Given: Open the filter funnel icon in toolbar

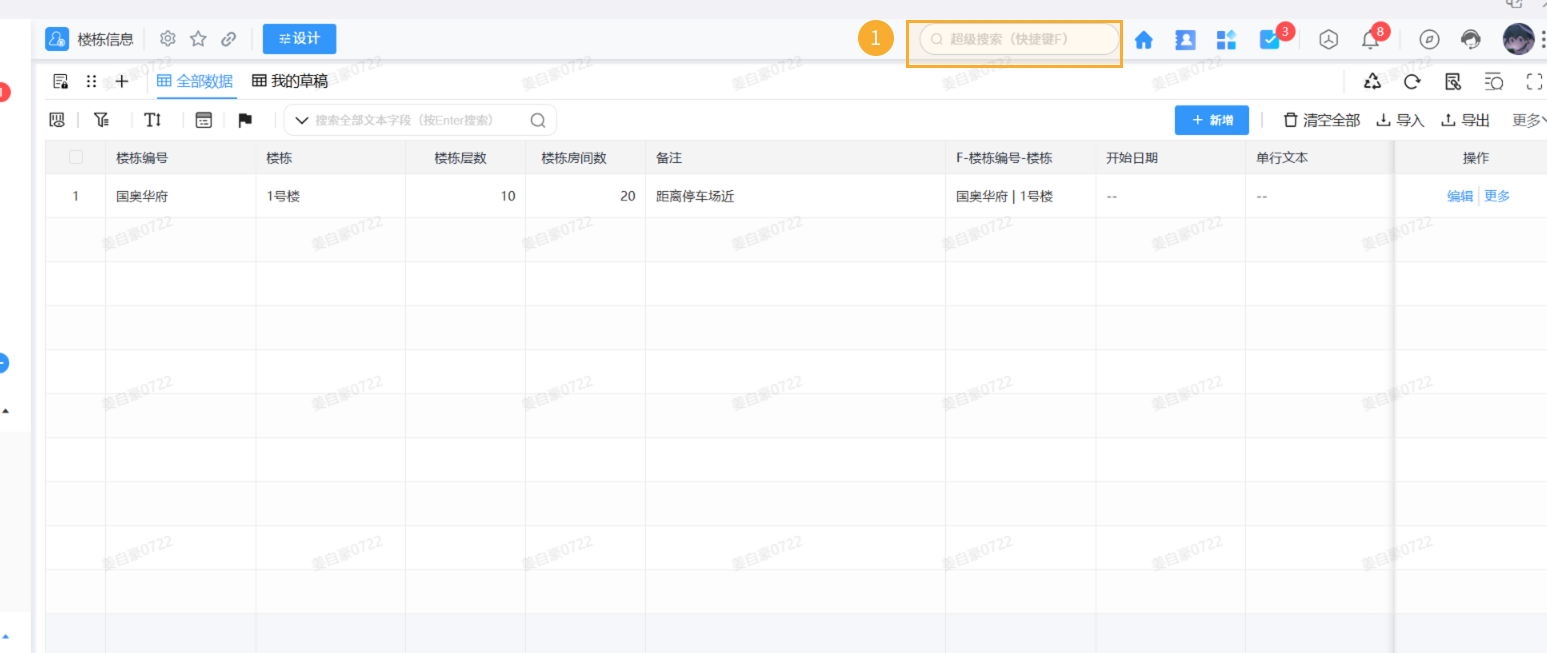Looking at the screenshot, I should click(x=101, y=120).
